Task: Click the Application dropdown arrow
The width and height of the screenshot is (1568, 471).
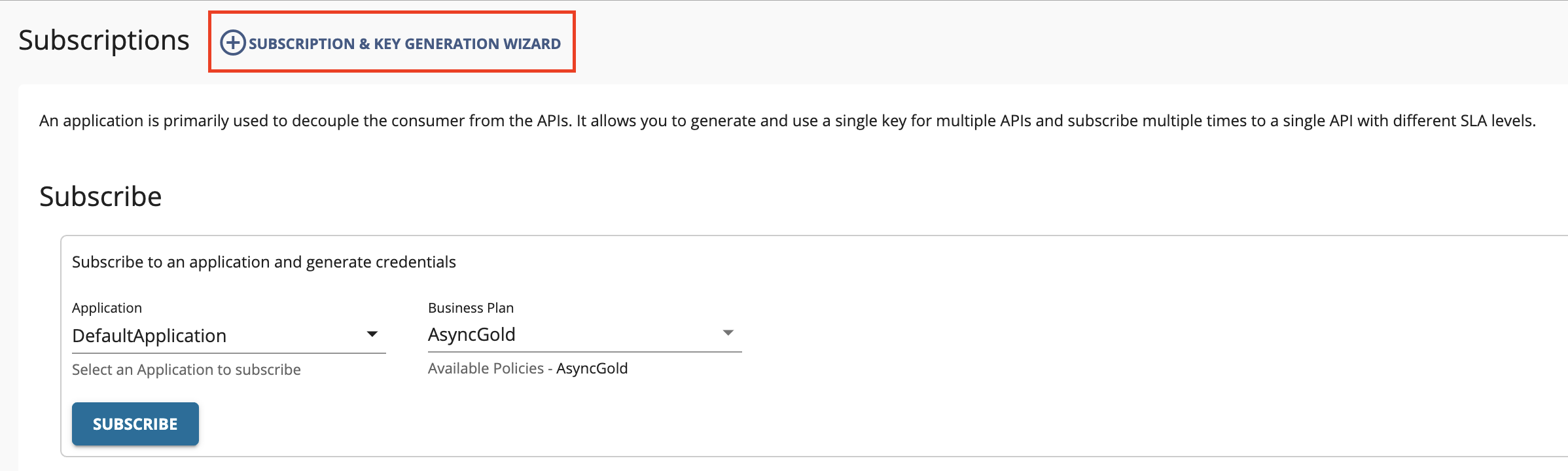Action: 372,334
